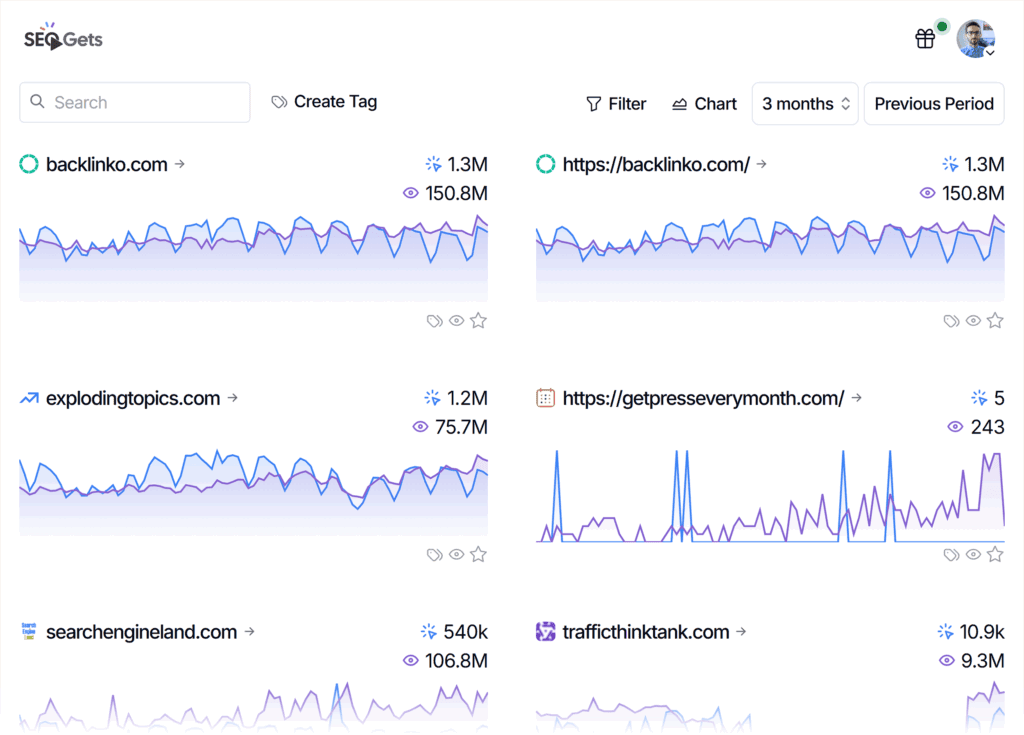Click the SEO Gets logo
Image resolution: width=1024 pixels, height=735 pixels.
[x=64, y=39]
